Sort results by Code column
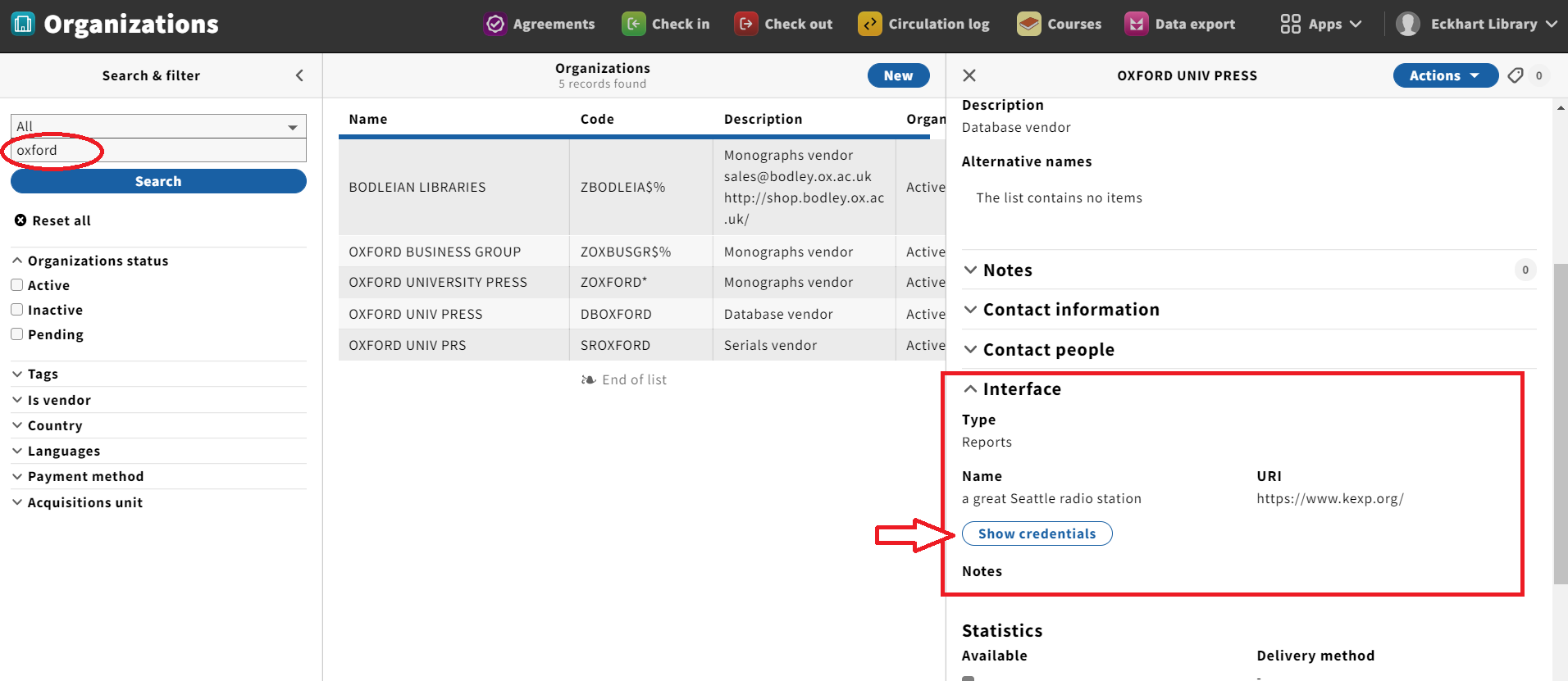Image resolution: width=1568 pixels, height=681 pixels. coord(597,119)
